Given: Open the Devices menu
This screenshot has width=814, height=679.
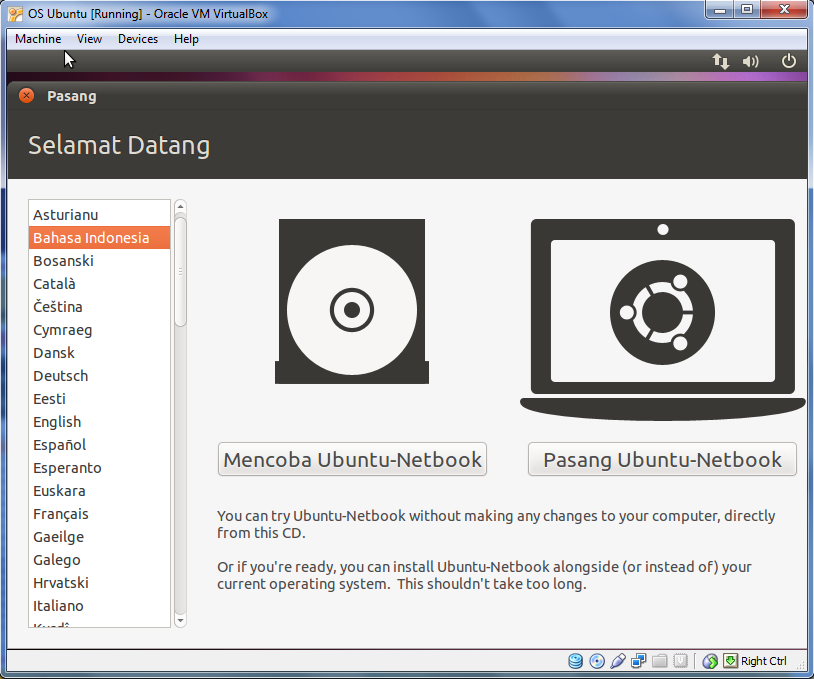Looking at the screenshot, I should tap(138, 39).
